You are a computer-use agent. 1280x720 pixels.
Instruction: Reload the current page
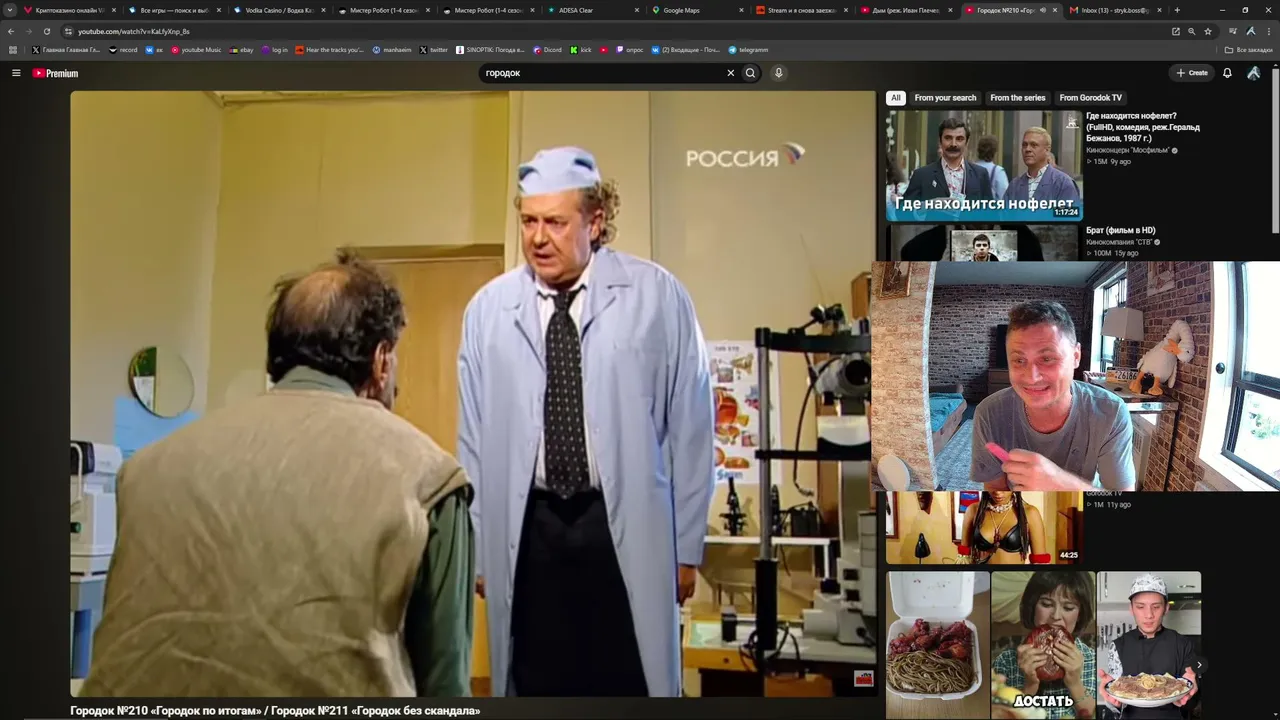(x=46, y=31)
